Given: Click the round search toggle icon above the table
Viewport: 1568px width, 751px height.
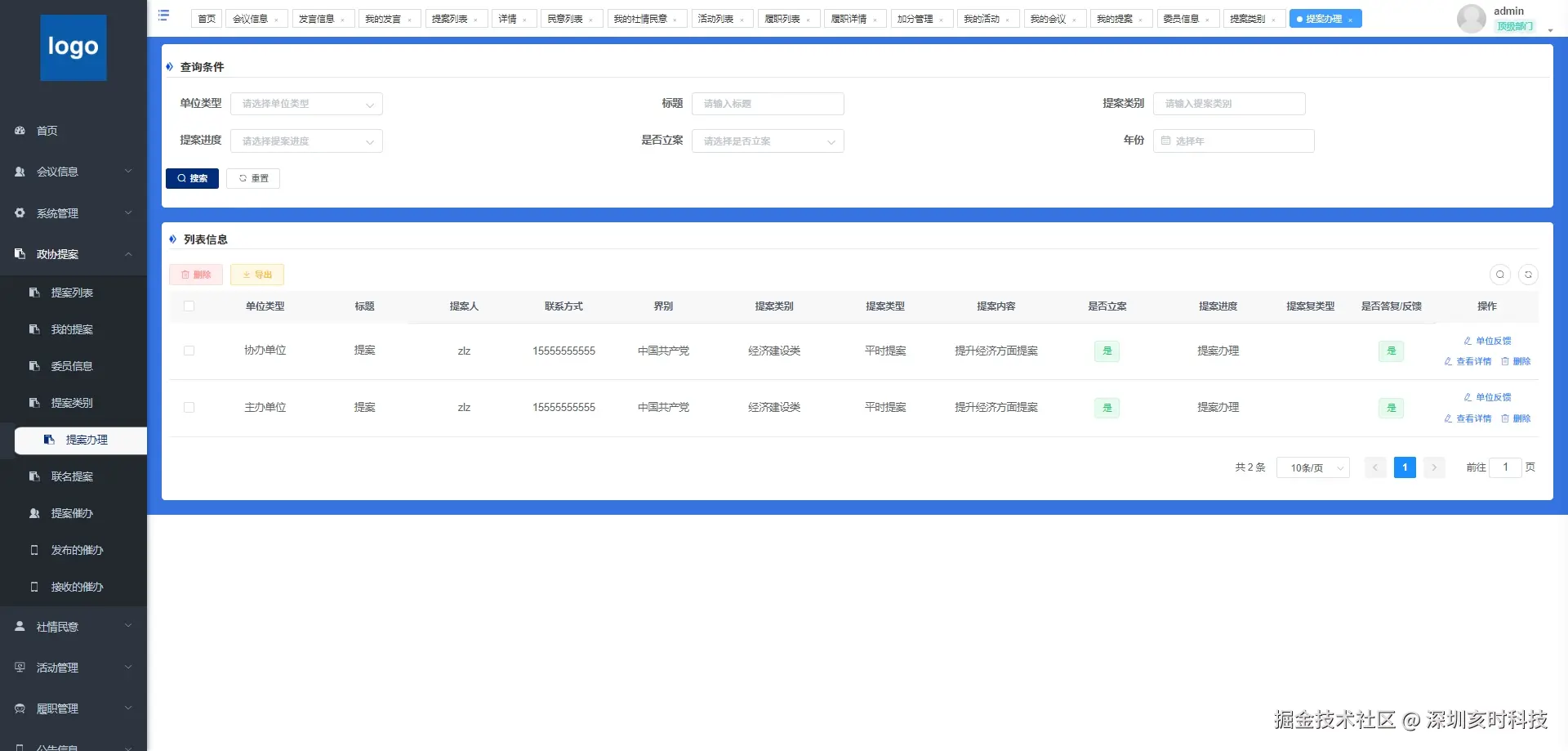Looking at the screenshot, I should pos(1500,275).
